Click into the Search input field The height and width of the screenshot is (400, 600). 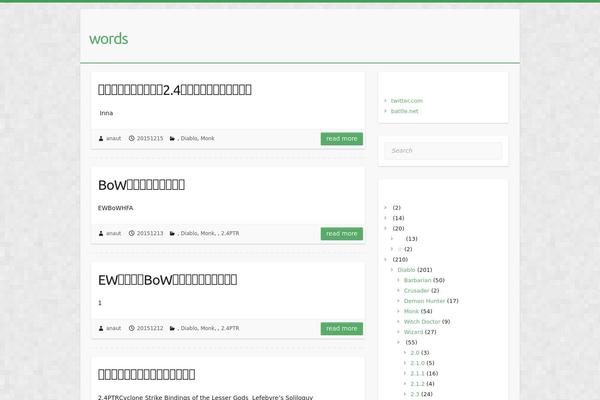coord(443,151)
